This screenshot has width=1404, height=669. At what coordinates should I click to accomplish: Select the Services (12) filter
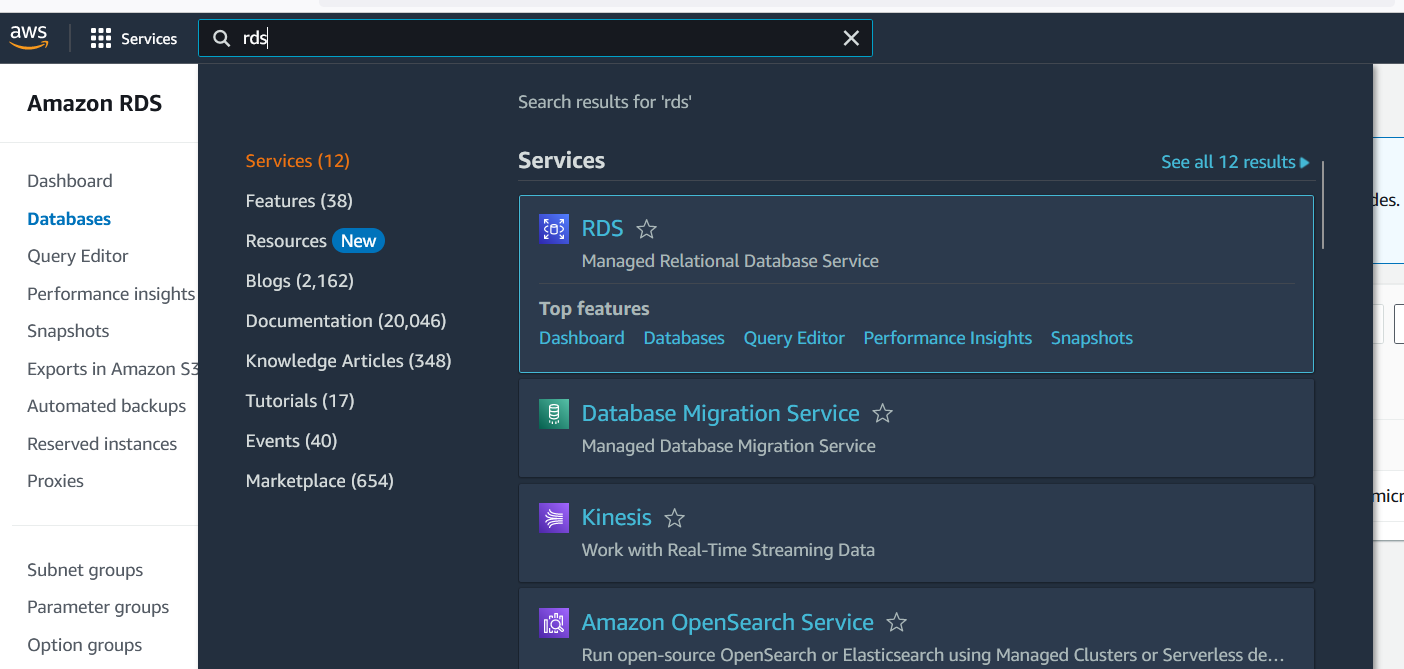pyautogui.click(x=298, y=161)
